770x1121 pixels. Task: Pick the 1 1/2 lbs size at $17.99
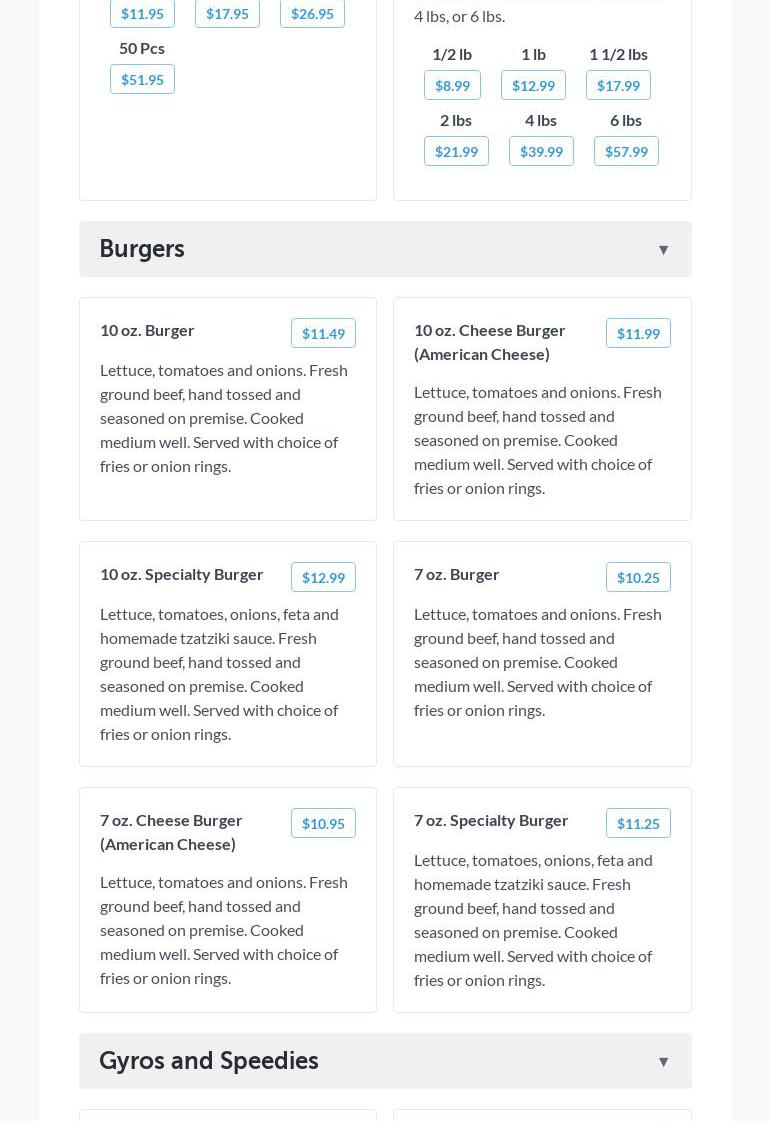(618, 86)
